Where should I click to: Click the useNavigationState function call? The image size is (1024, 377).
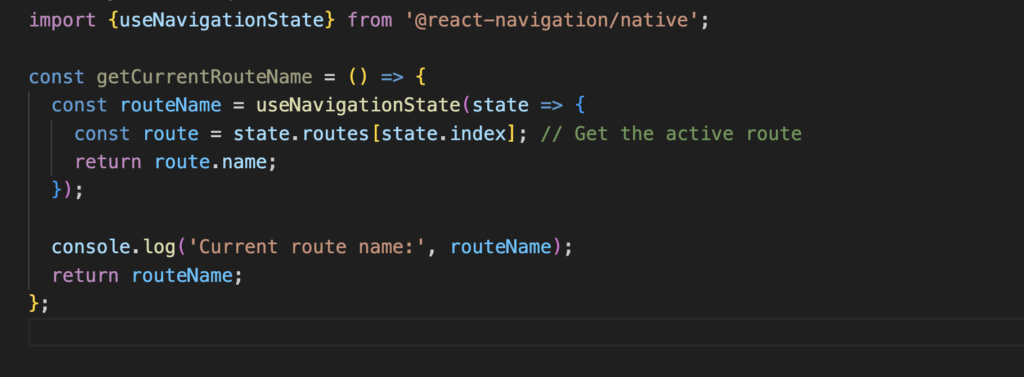pos(358,105)
